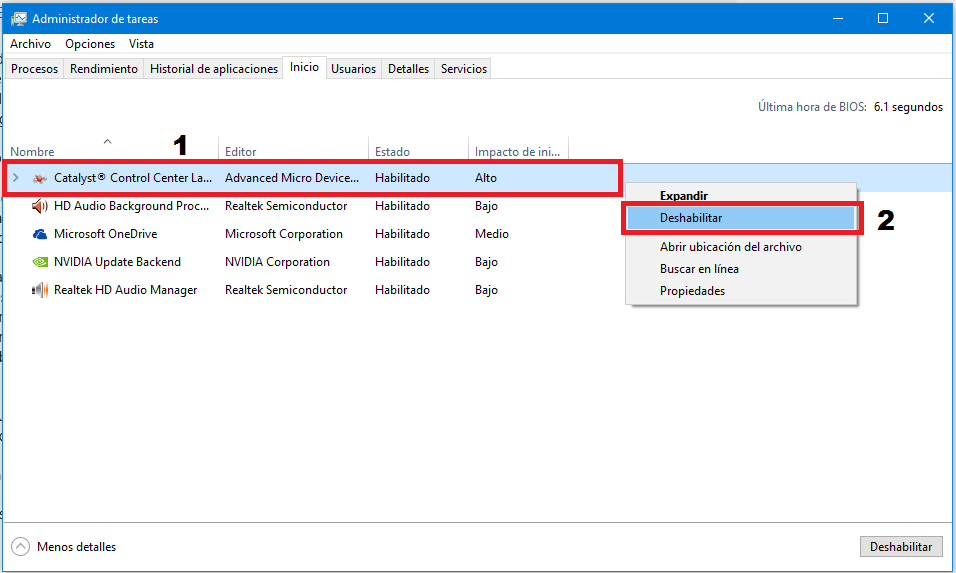This screenshot has width=956, height=573.
Task: Open the Vista menu
Action: (x=141, y=44)
